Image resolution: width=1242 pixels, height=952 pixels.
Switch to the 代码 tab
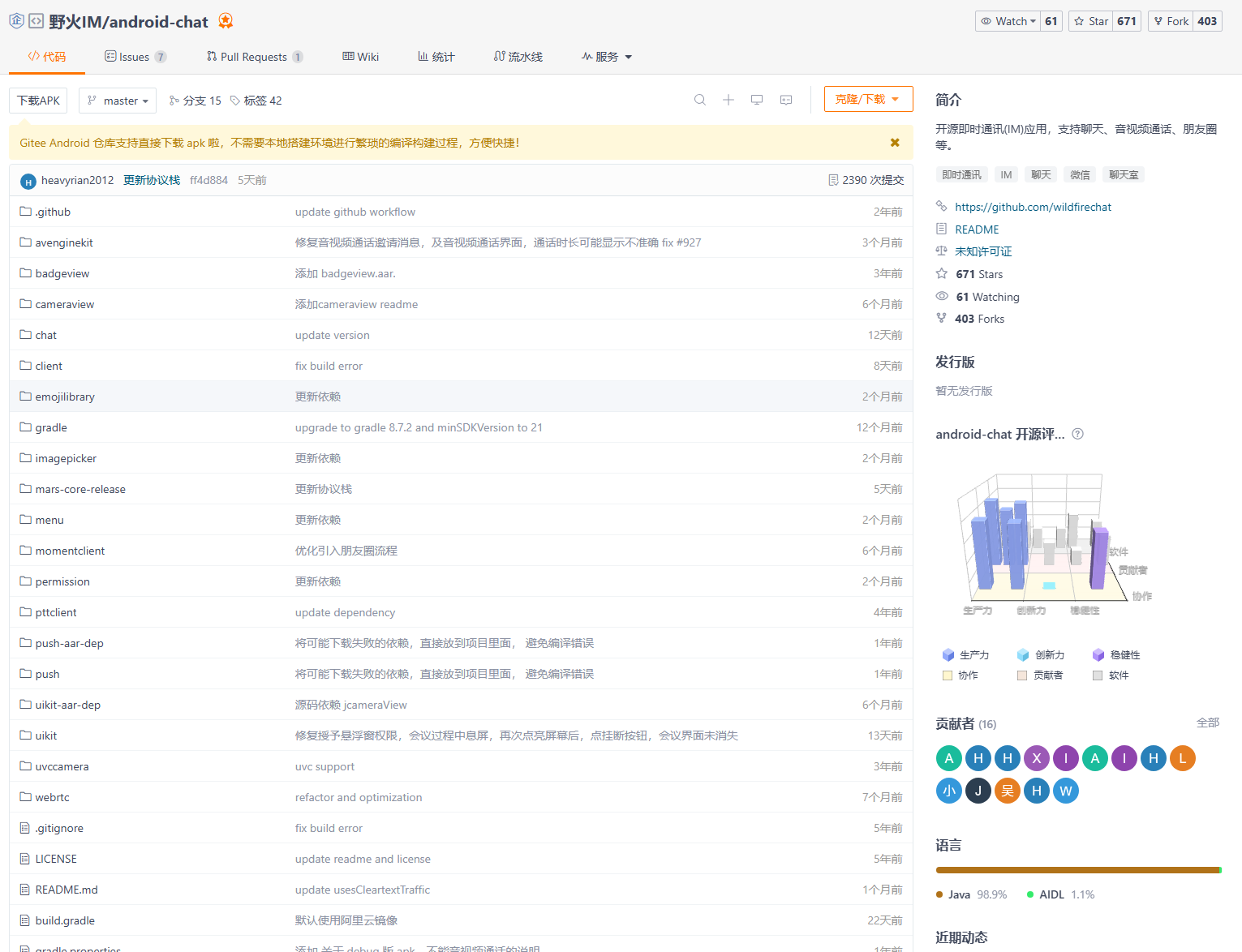click(47, 57)
